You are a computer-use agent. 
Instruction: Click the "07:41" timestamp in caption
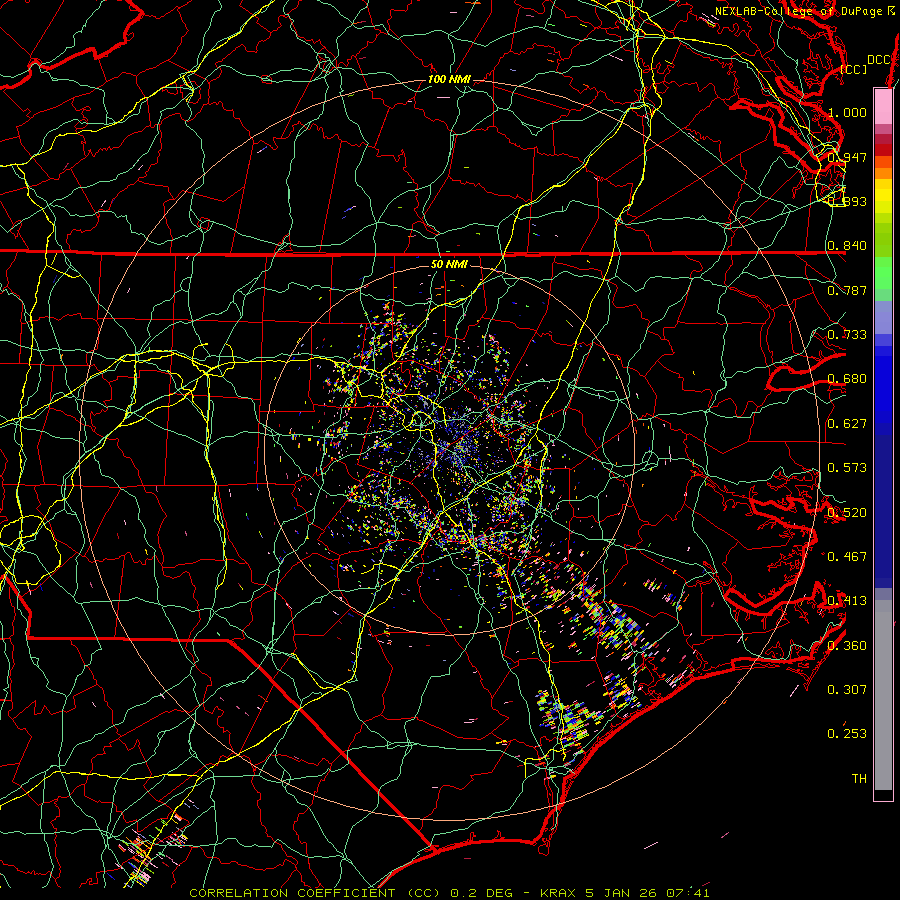tap(688, 893)
